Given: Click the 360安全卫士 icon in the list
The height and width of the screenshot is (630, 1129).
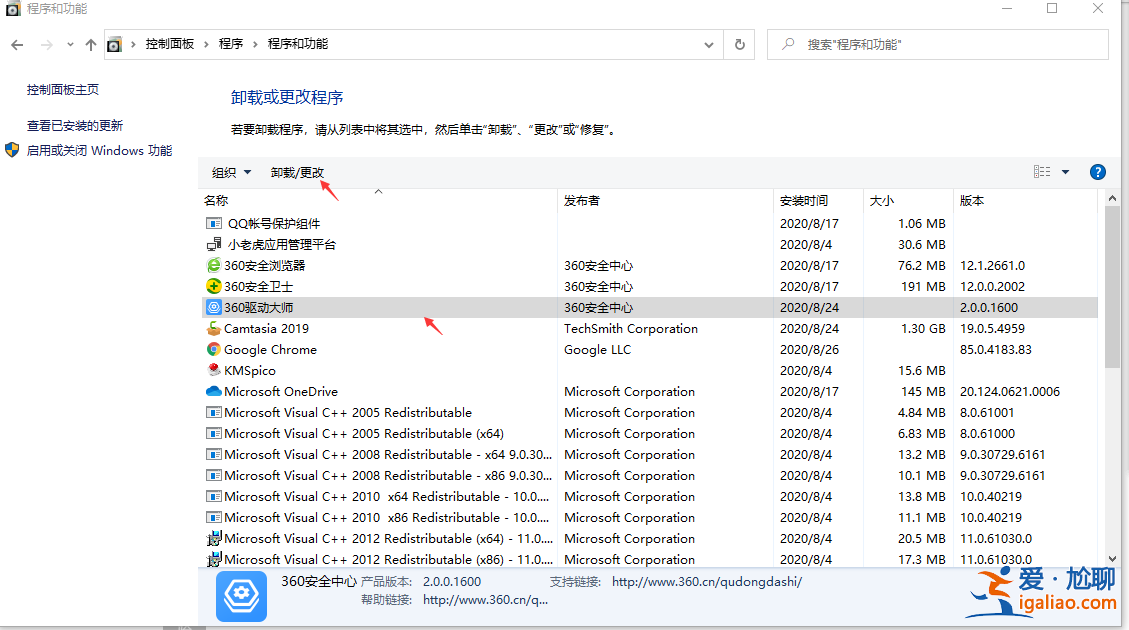Looking at the screenshot, I should click(x=214, y=286).
